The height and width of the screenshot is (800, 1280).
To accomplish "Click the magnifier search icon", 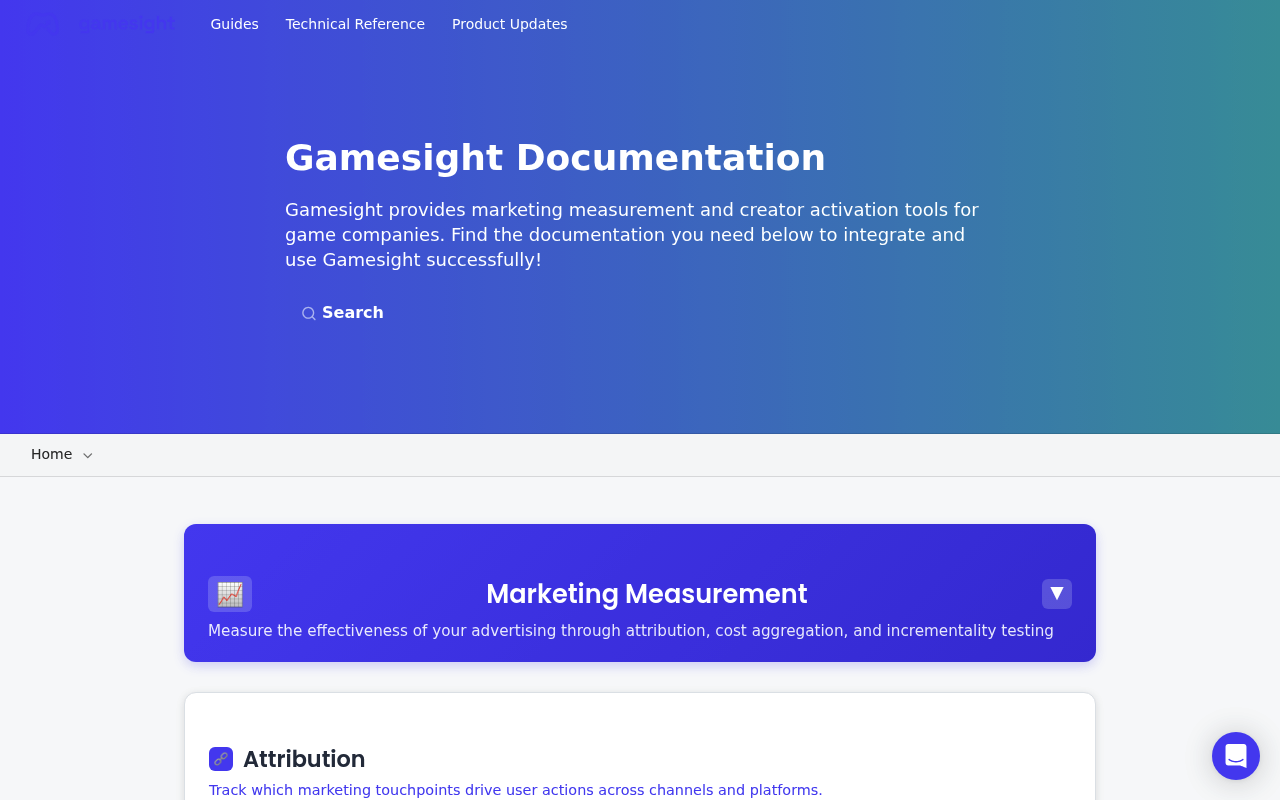I will point(309,314).
